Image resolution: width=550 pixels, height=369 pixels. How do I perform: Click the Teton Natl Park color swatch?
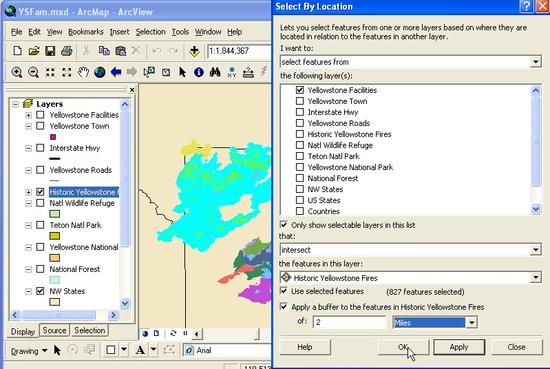click(54, 236)
